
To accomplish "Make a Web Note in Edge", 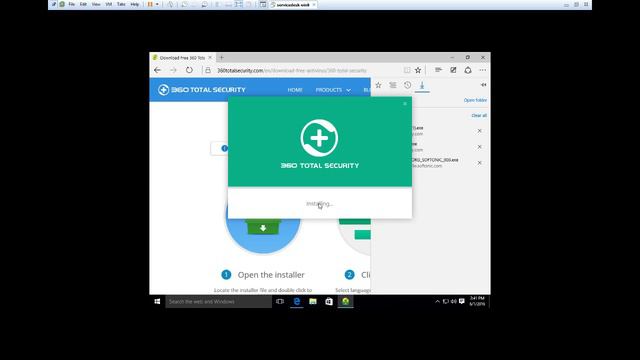I will point(453,70).
